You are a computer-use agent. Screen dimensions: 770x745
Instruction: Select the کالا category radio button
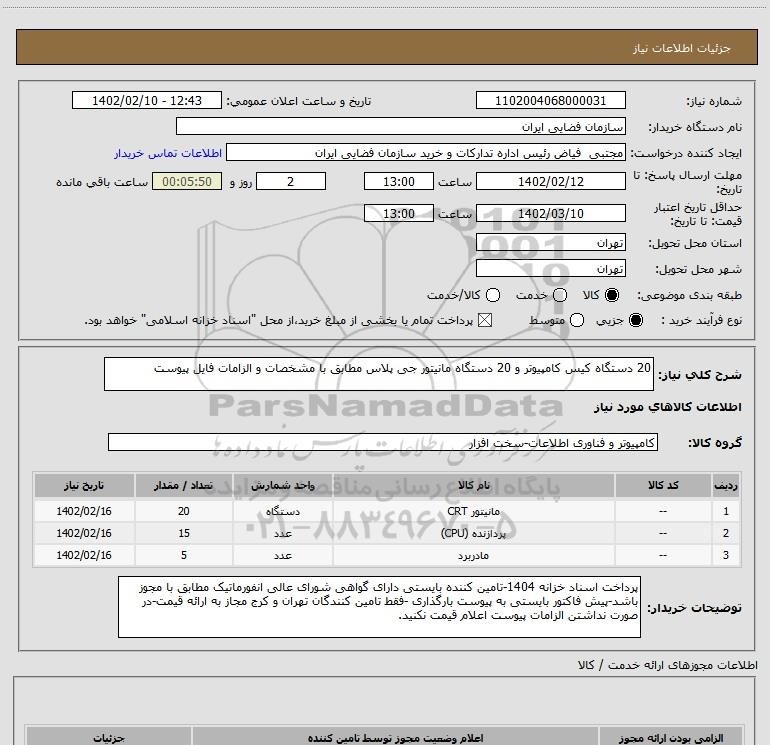612,295
